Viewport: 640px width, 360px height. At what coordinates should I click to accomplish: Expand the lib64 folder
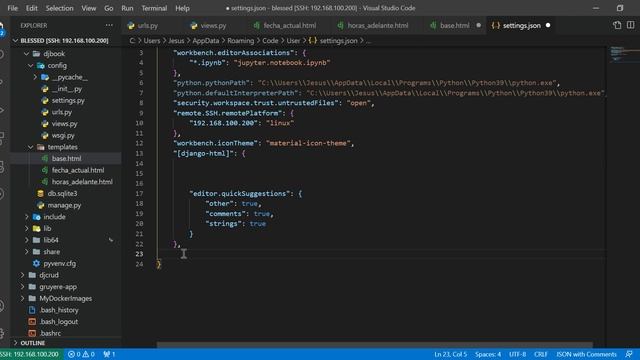click(x=27, y=240)
